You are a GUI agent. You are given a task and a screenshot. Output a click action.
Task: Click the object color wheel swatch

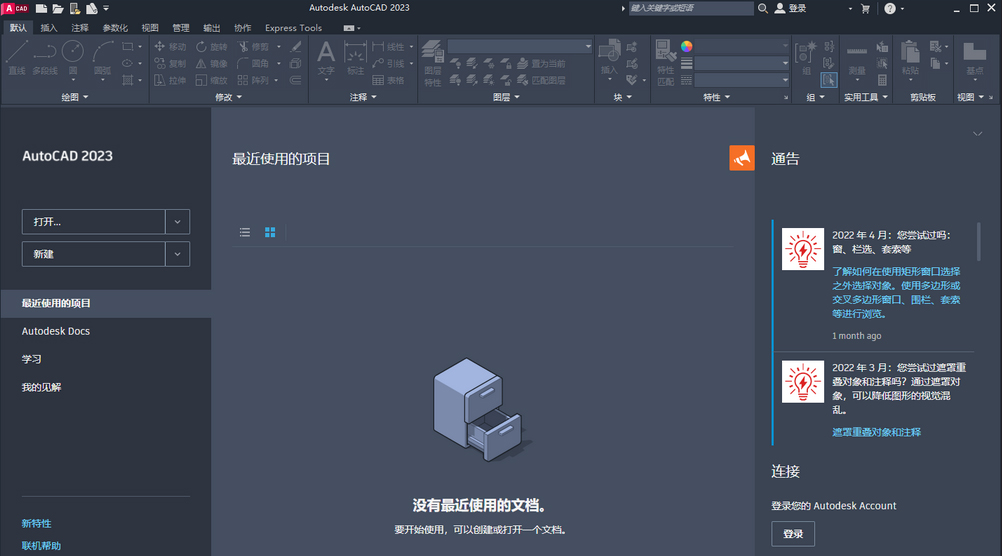tap(686, 47)
